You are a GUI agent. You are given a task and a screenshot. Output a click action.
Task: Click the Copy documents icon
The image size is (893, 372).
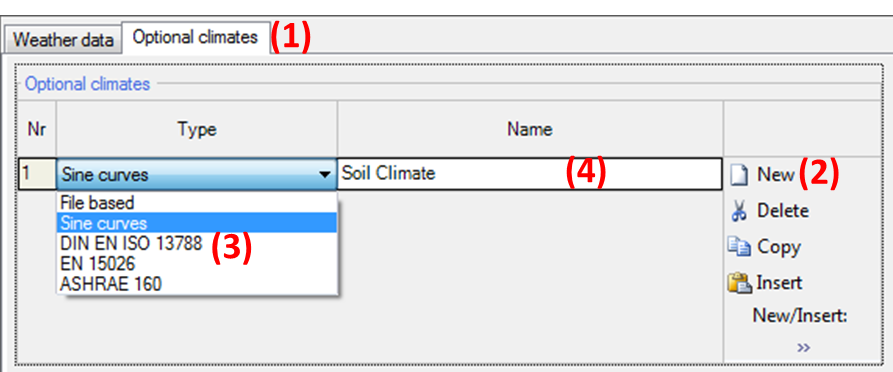739,247
